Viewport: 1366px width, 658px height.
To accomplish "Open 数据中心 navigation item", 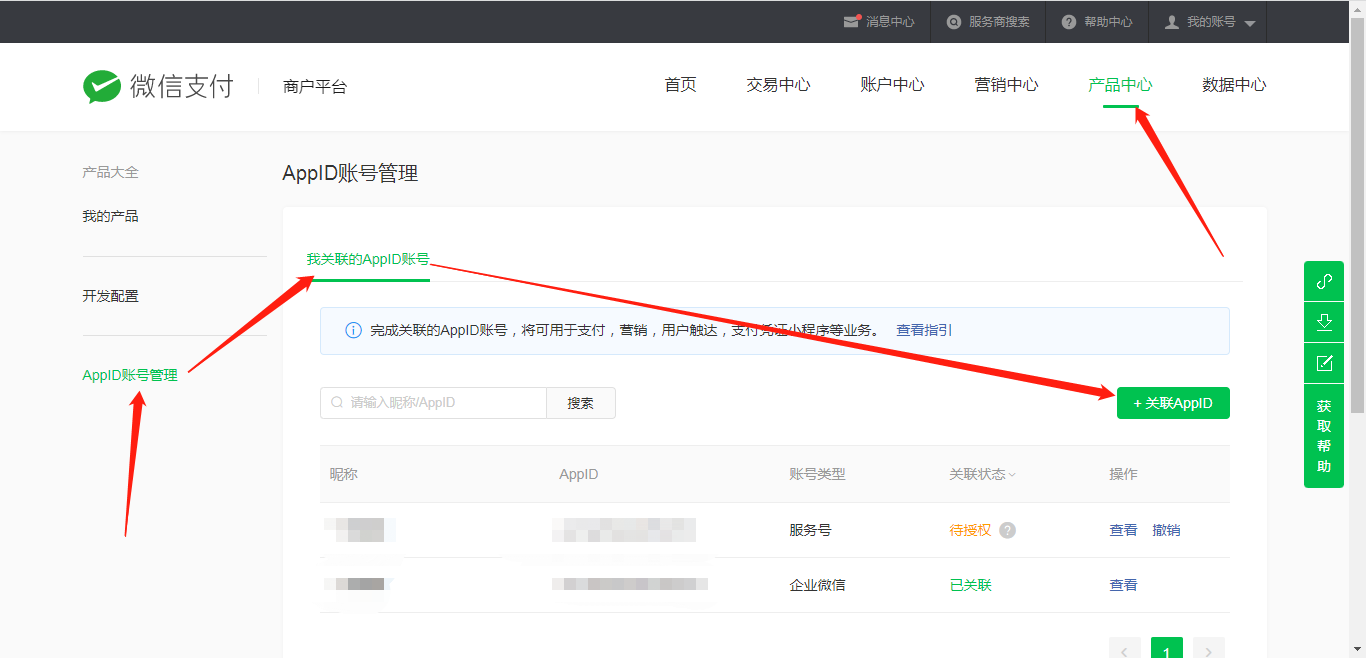I will (x=1234, y=85).
